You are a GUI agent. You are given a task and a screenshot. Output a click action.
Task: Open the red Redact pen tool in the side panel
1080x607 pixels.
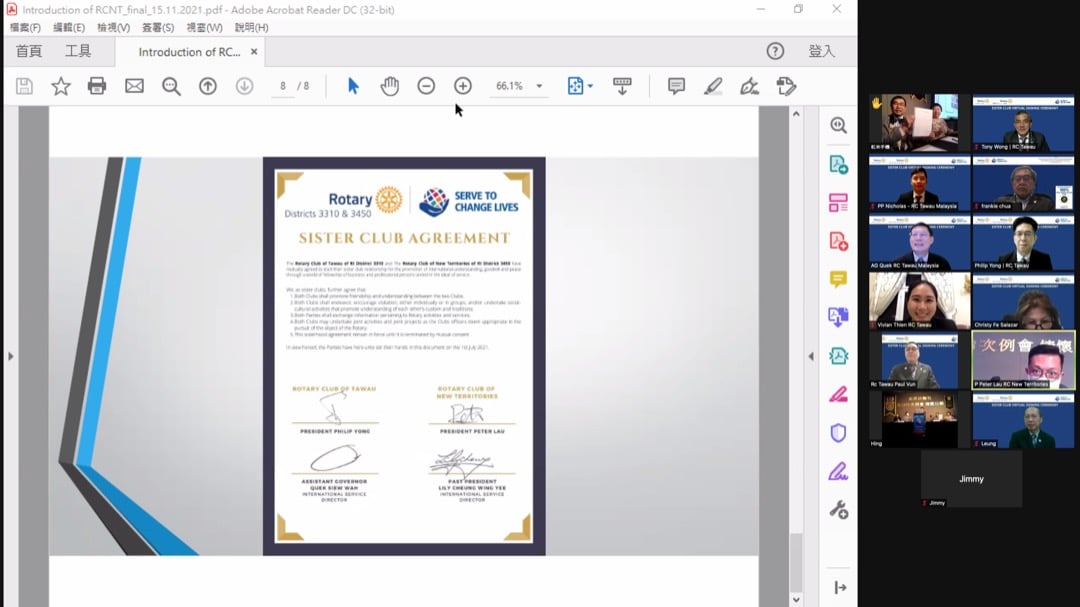[838, 395]
